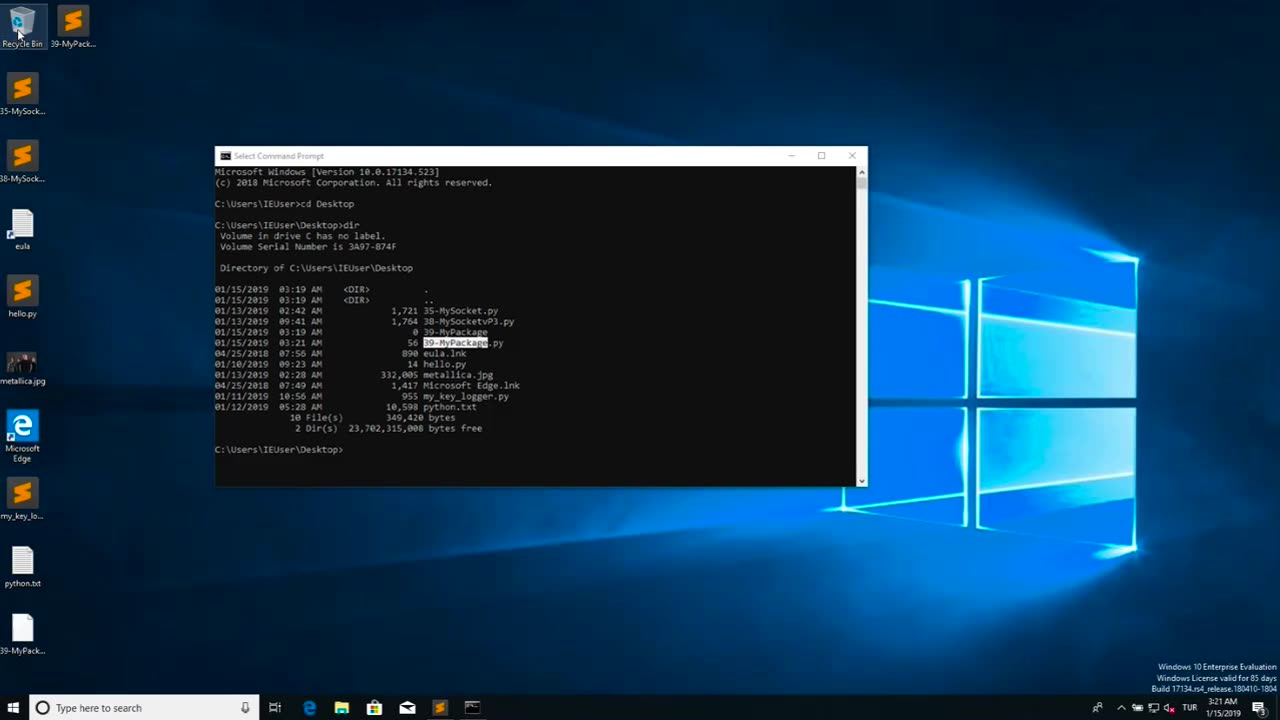Select the 39-MyPack Sublime file icon on desktop
This screenshot has height=720, width=1280.
(72, 27)
